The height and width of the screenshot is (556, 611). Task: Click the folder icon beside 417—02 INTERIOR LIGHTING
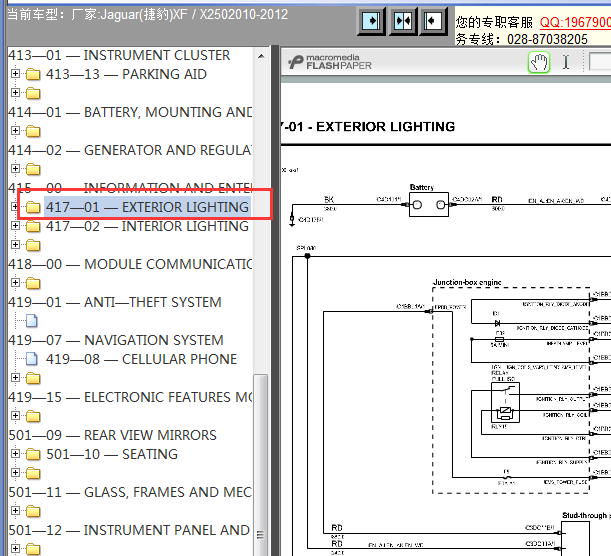(x=33, y=226)
